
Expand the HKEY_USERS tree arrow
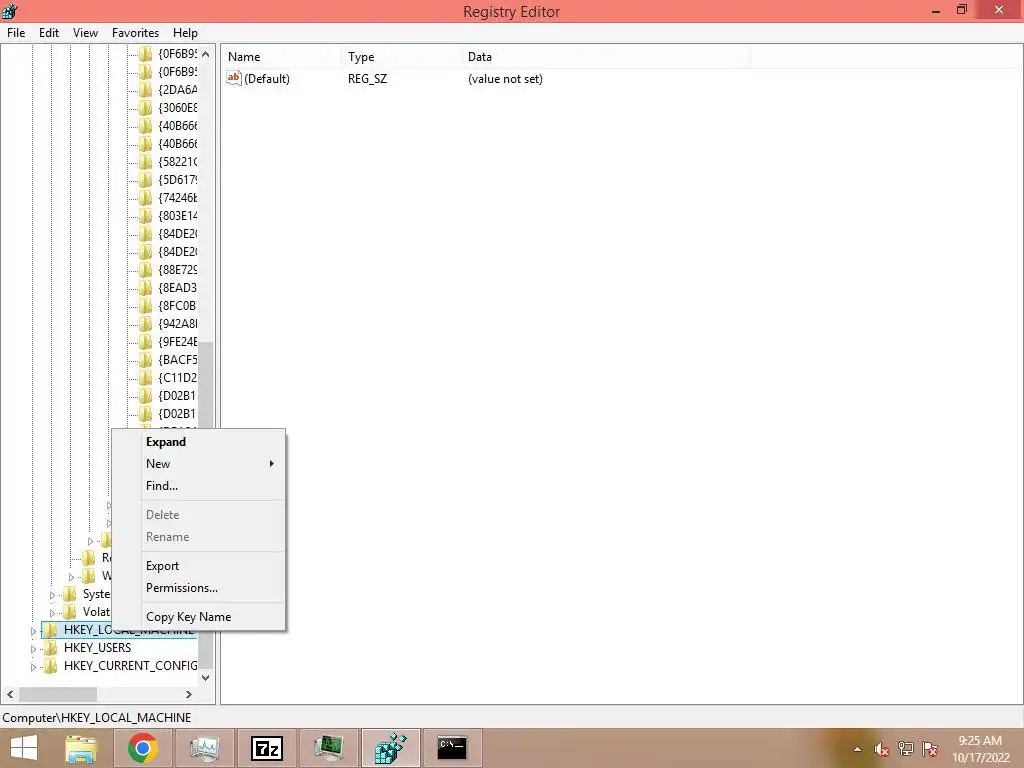(x=34, y=648)
